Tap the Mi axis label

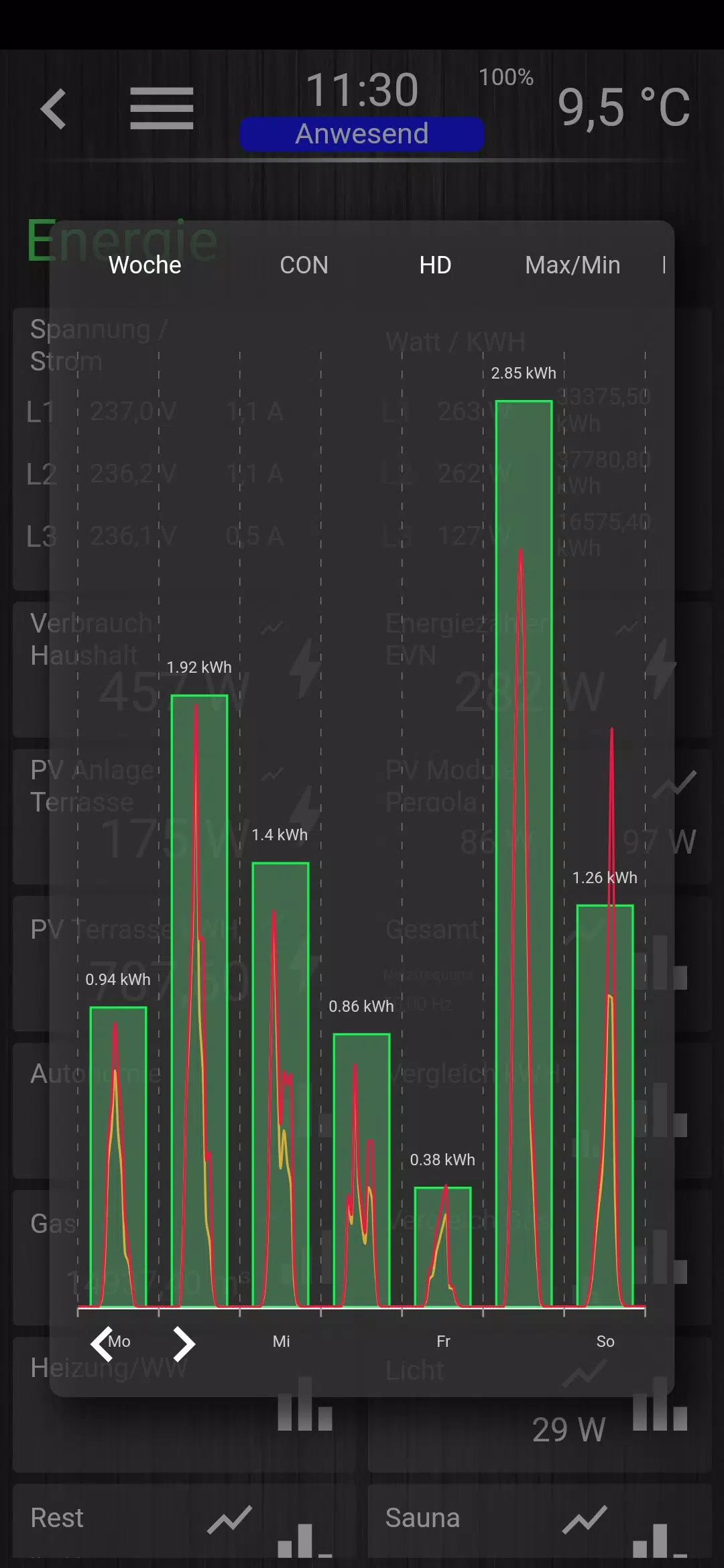pyautogui.click(x=282, y=1341)
